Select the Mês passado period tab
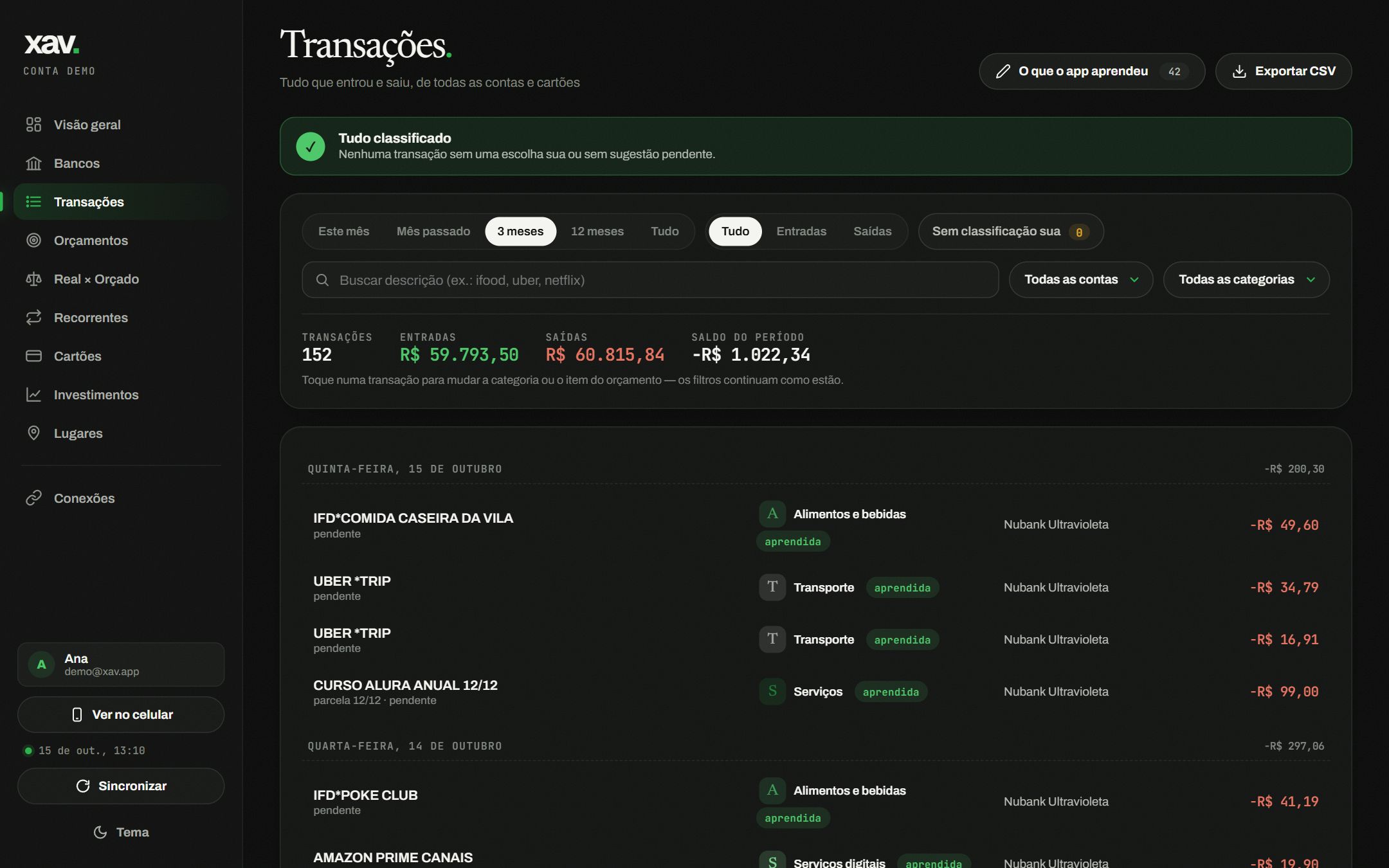Image resolution: width=1389 pixels, height=868 pixels. pyautogui.click(x=433, y=231)
